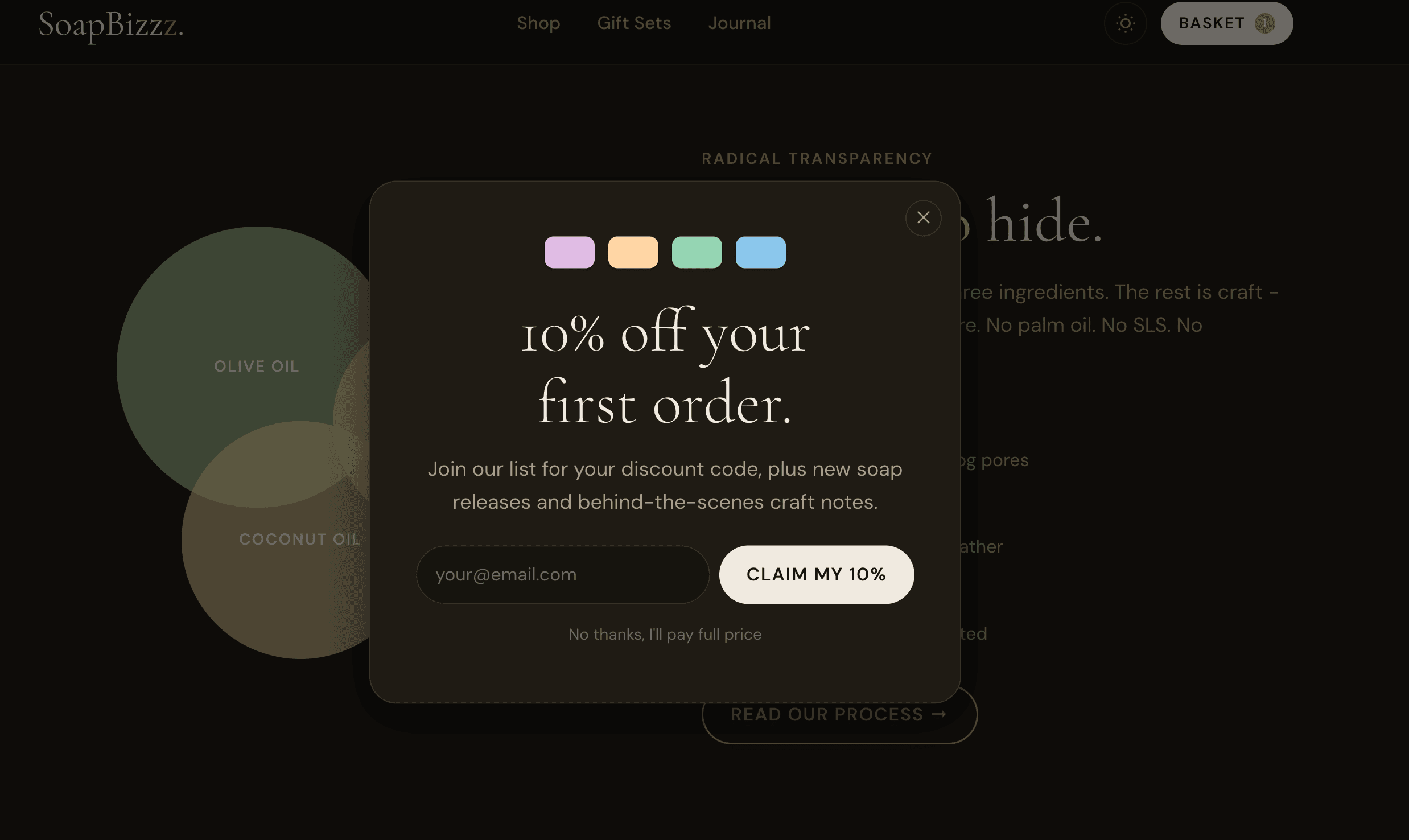Click the SoapBizzz logo
The width and height of the screenshot is (1409, 840).
(x=111, y=26)
